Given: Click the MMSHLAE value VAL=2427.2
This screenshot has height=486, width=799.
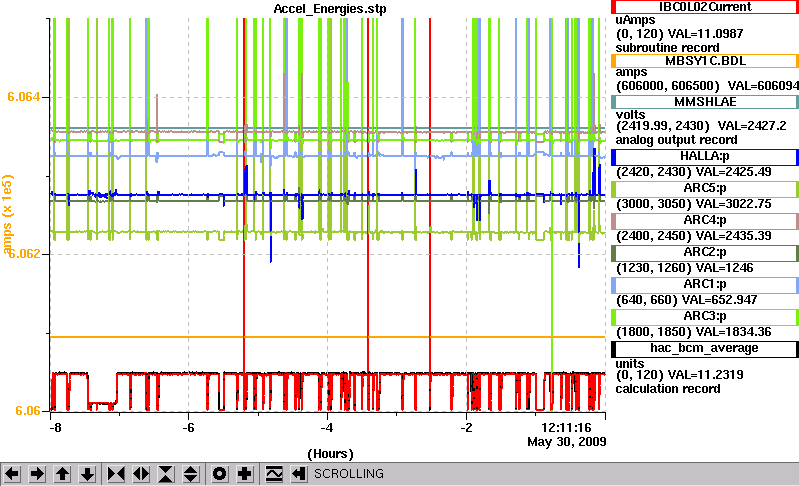Looking at the screenshot, I should click(752, 126).
